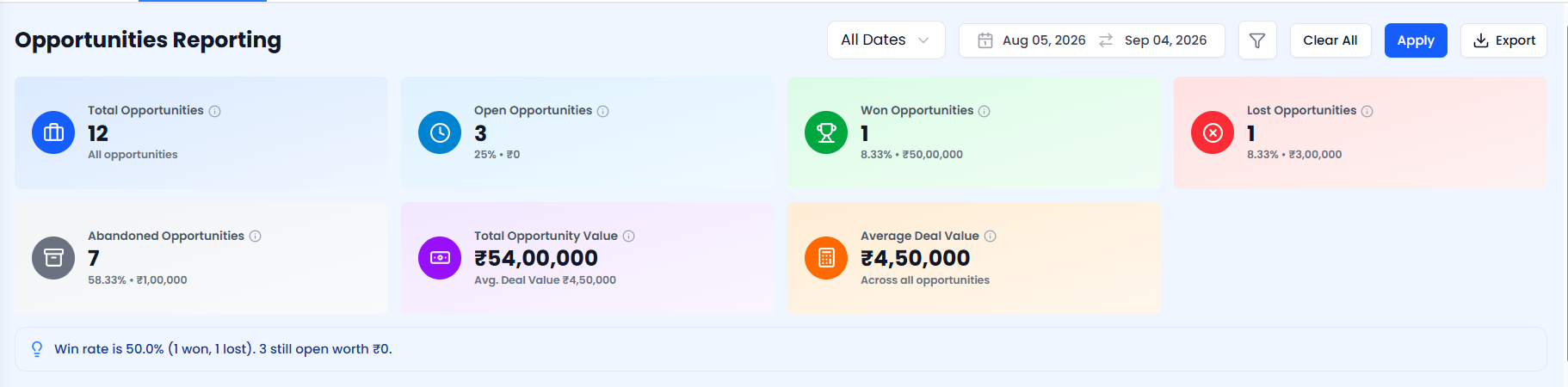Screen dimensions: 1568x387
Task: Click the Lost Opportunities red X icon
Action: 1213,132
